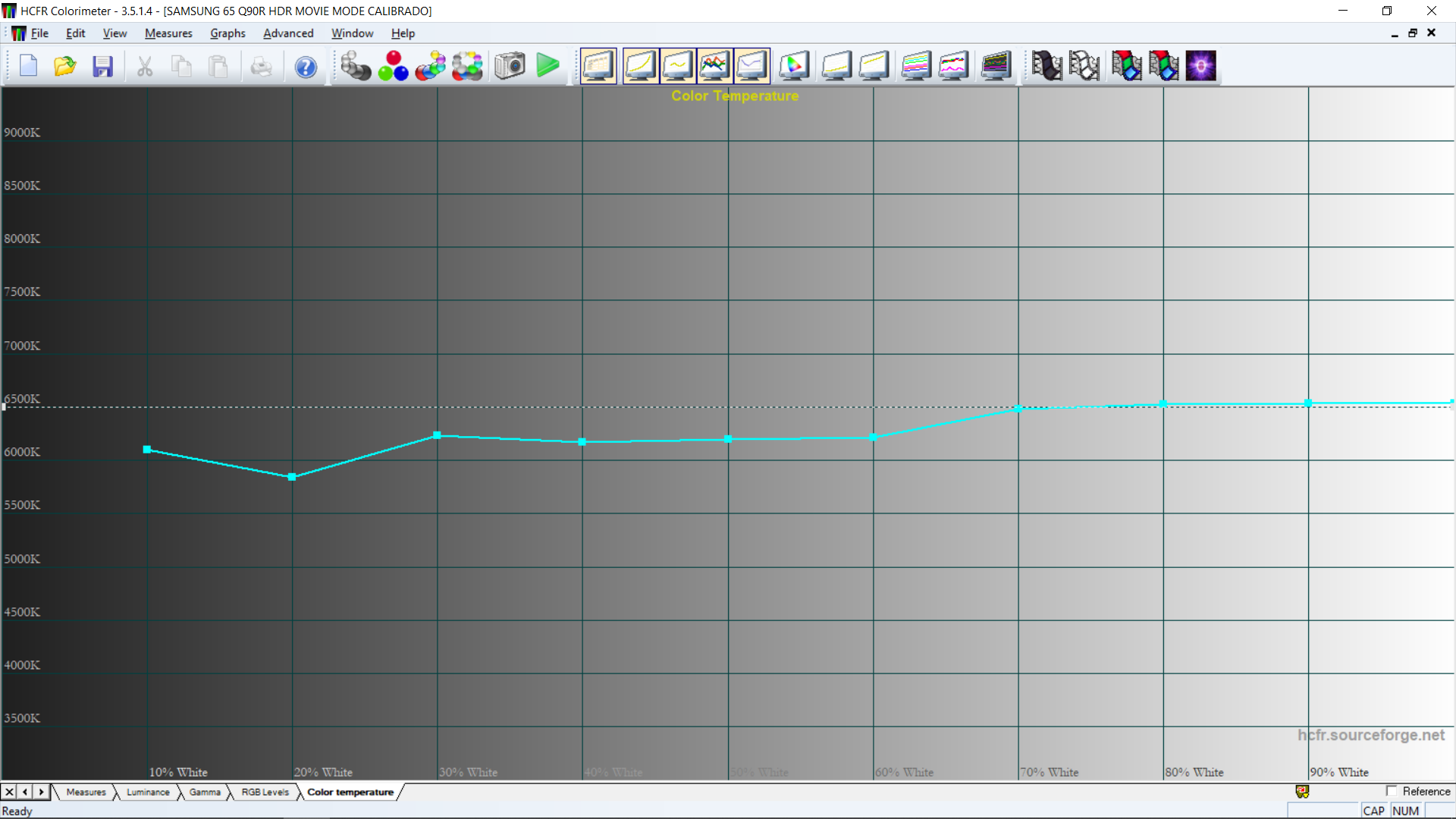Open the Measures menu
This screenshot has height=819, width=1456.
pyautogui.click(x=168, y=33)
